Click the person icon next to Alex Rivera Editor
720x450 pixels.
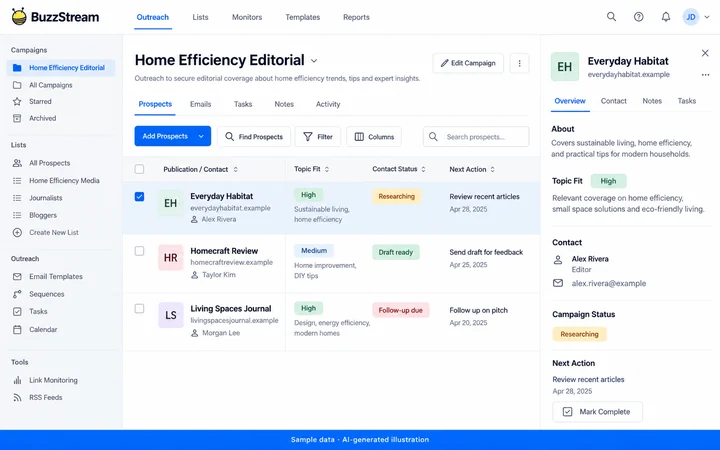(557, 260)
